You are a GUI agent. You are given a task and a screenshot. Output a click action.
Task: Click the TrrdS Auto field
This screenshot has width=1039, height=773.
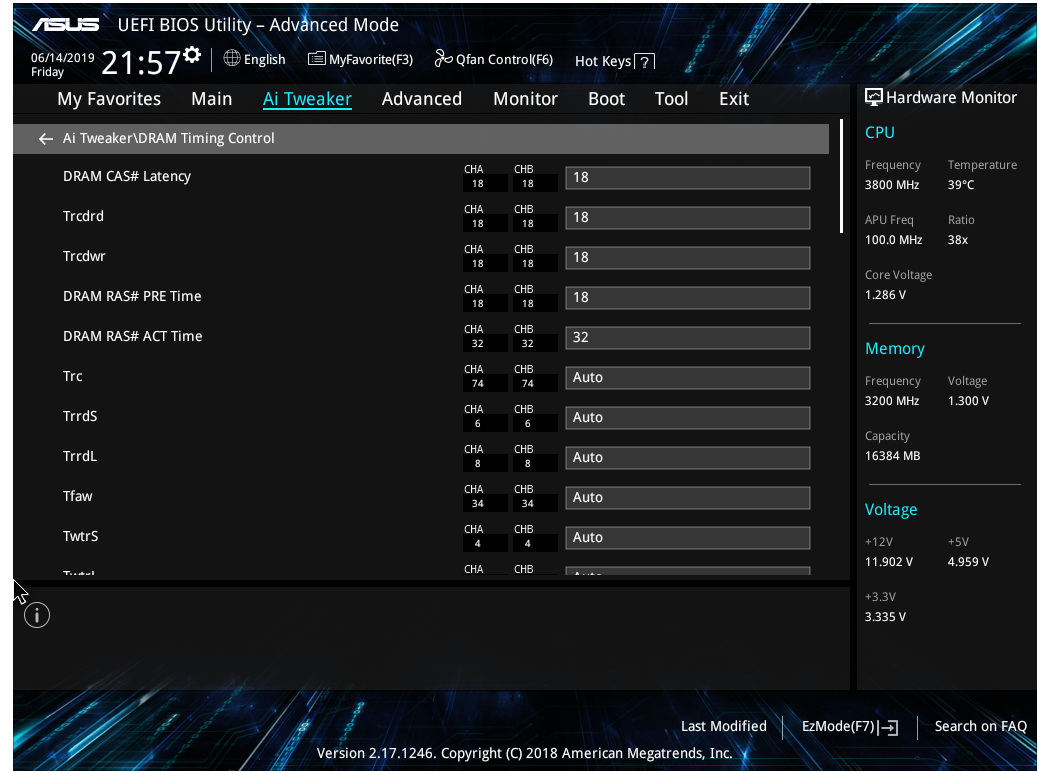click(687, 417)
